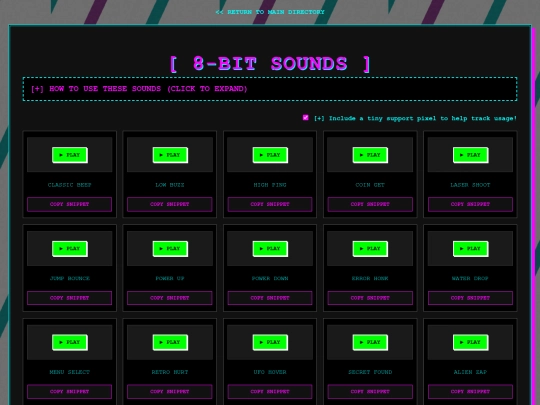
Task: Play the UFO Hover sound
Action: tap(270, 342)
